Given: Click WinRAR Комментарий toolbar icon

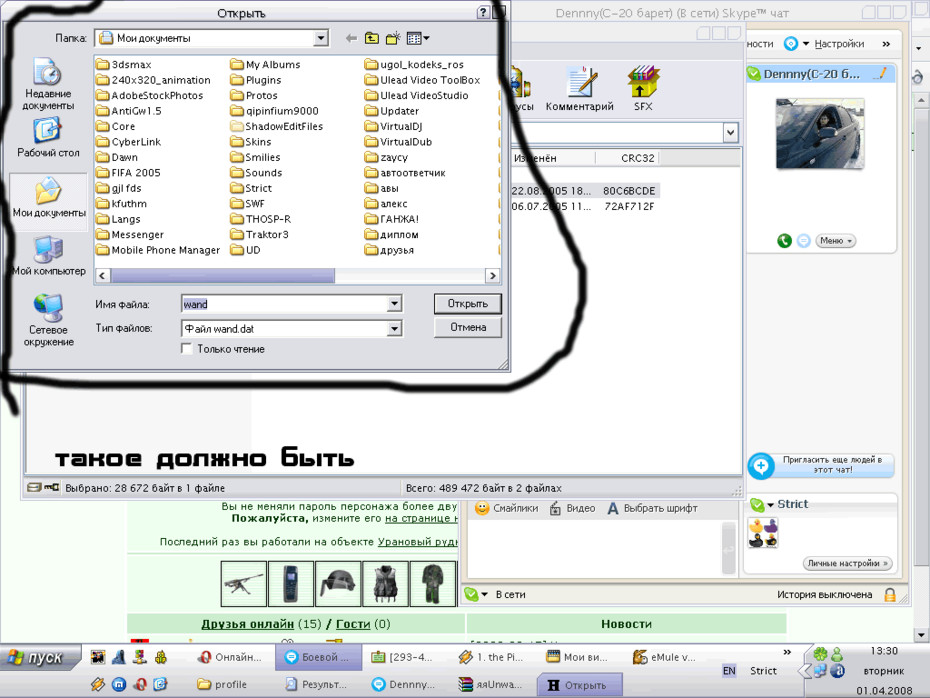Looking at the screenshot, I should click(x=579, y=89).
